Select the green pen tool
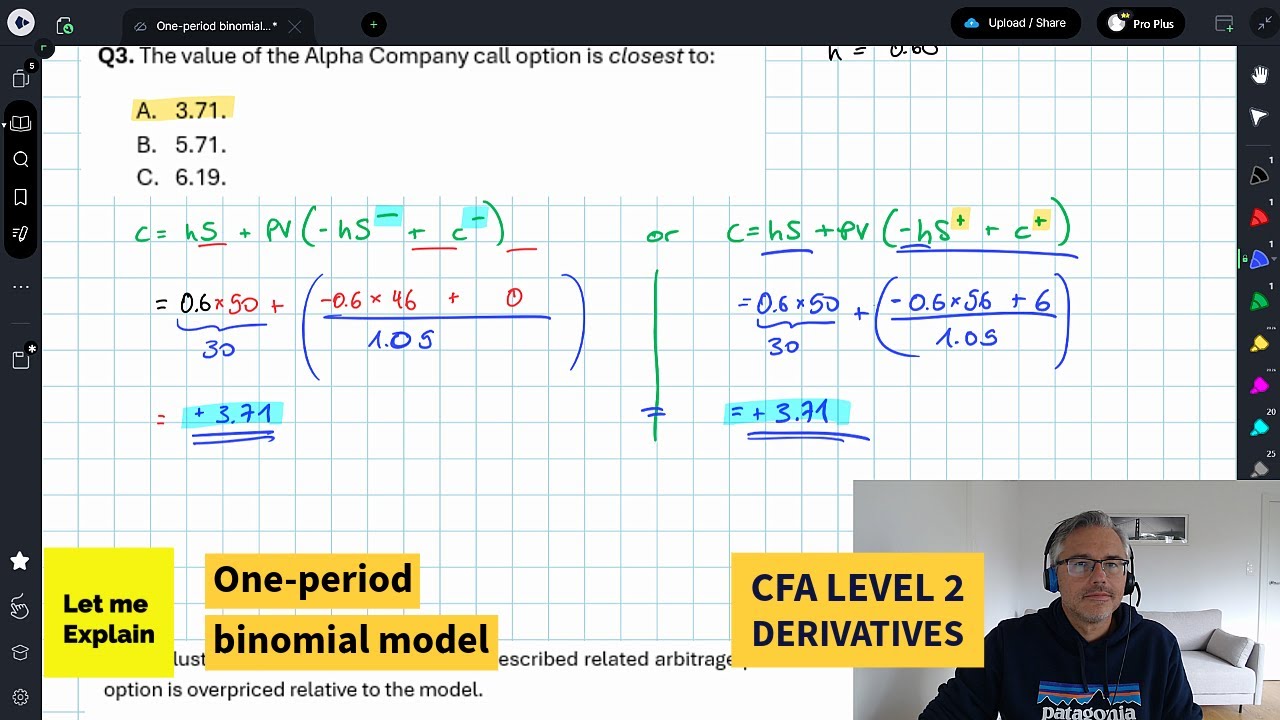This screenshot has height=720, width=1280. tap(1259, 302)
